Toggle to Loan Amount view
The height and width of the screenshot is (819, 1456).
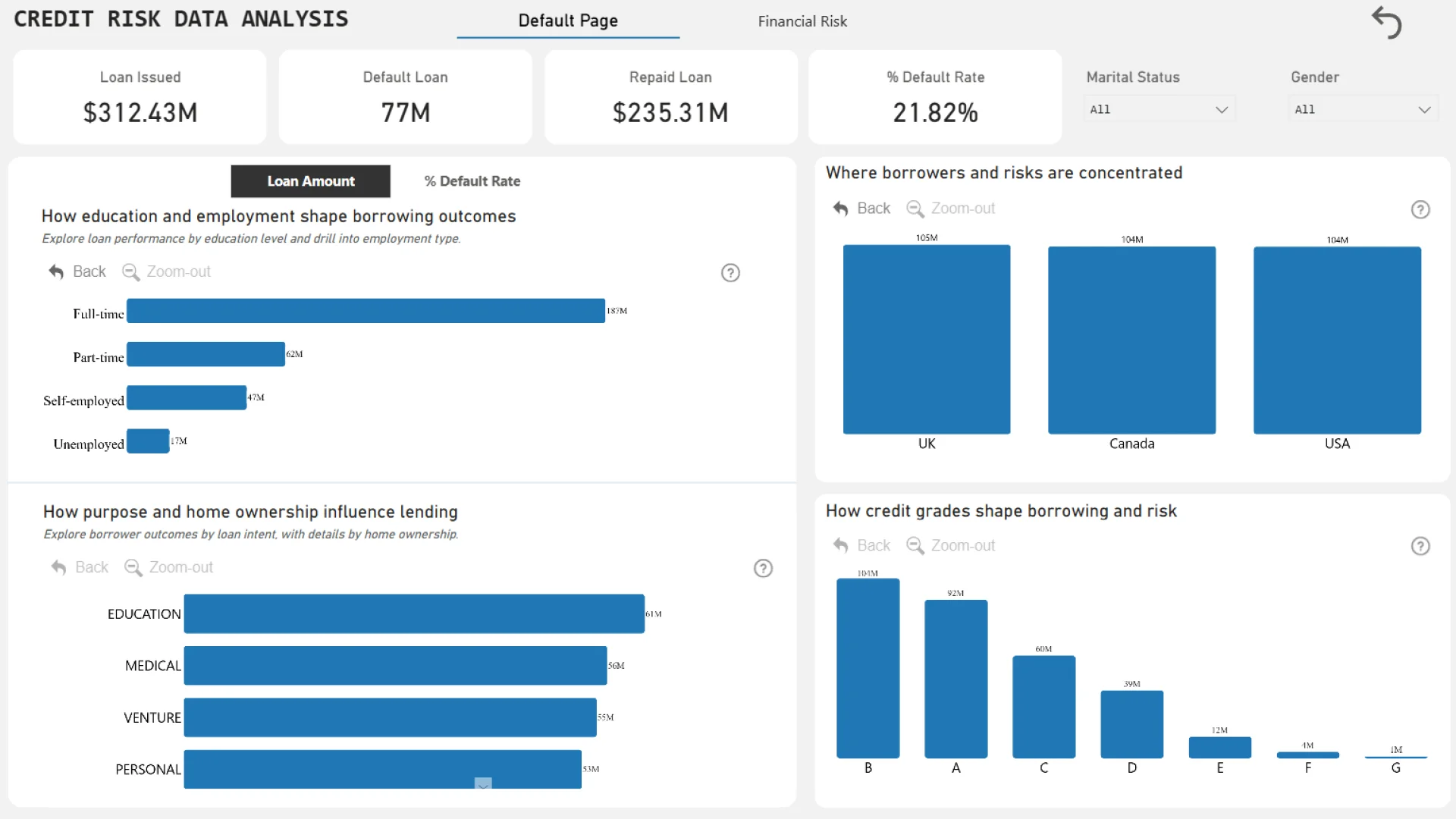point(310,181)
